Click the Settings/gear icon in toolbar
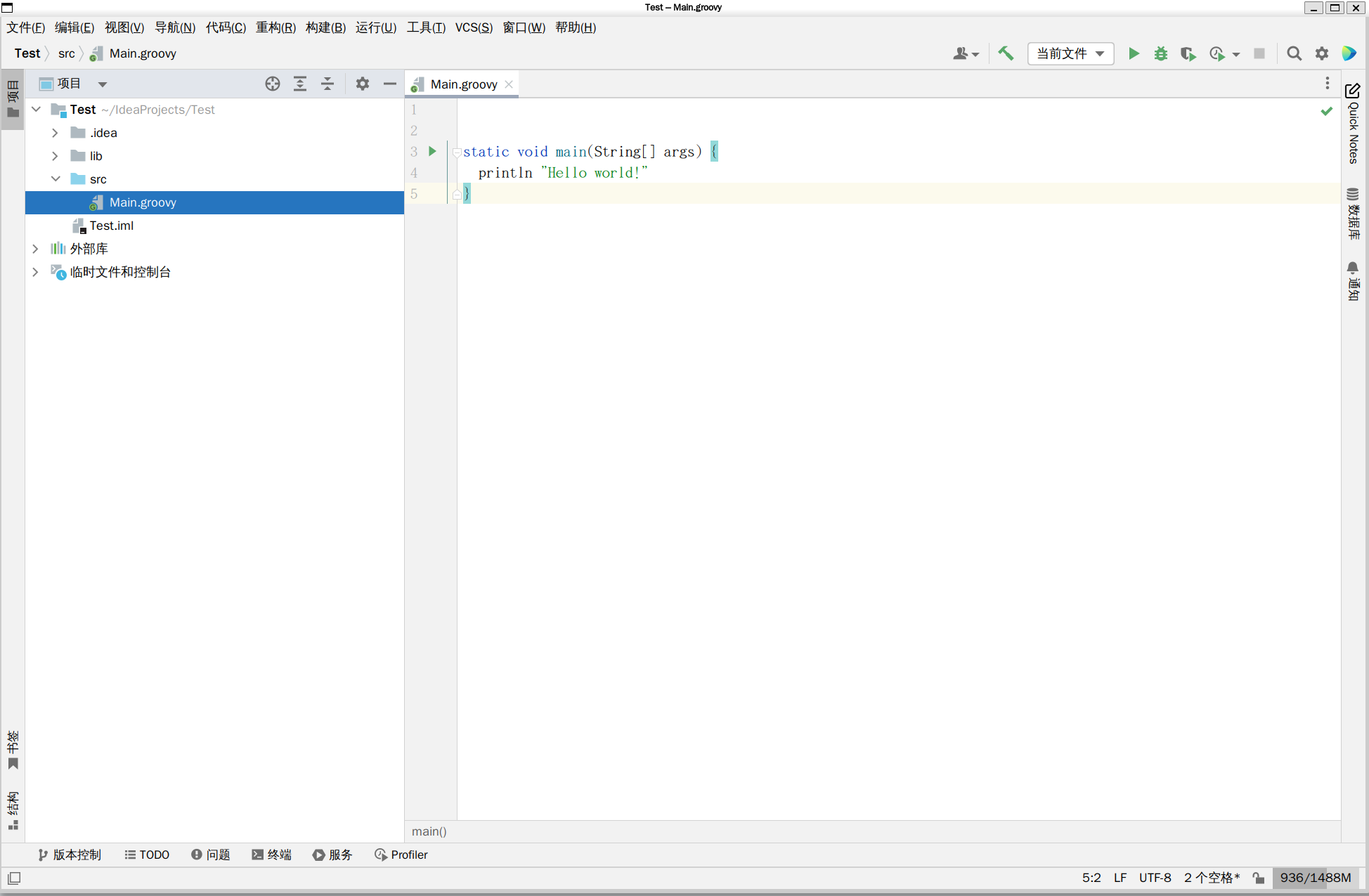The height and width of the screenshot is (896, 1369). (x=1322, y=53)
